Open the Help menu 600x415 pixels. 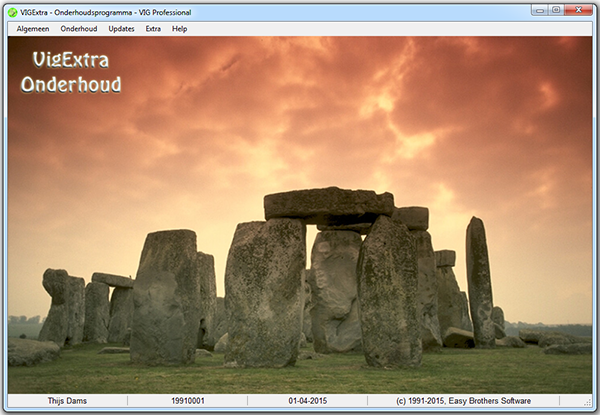(x=180, y=29)
